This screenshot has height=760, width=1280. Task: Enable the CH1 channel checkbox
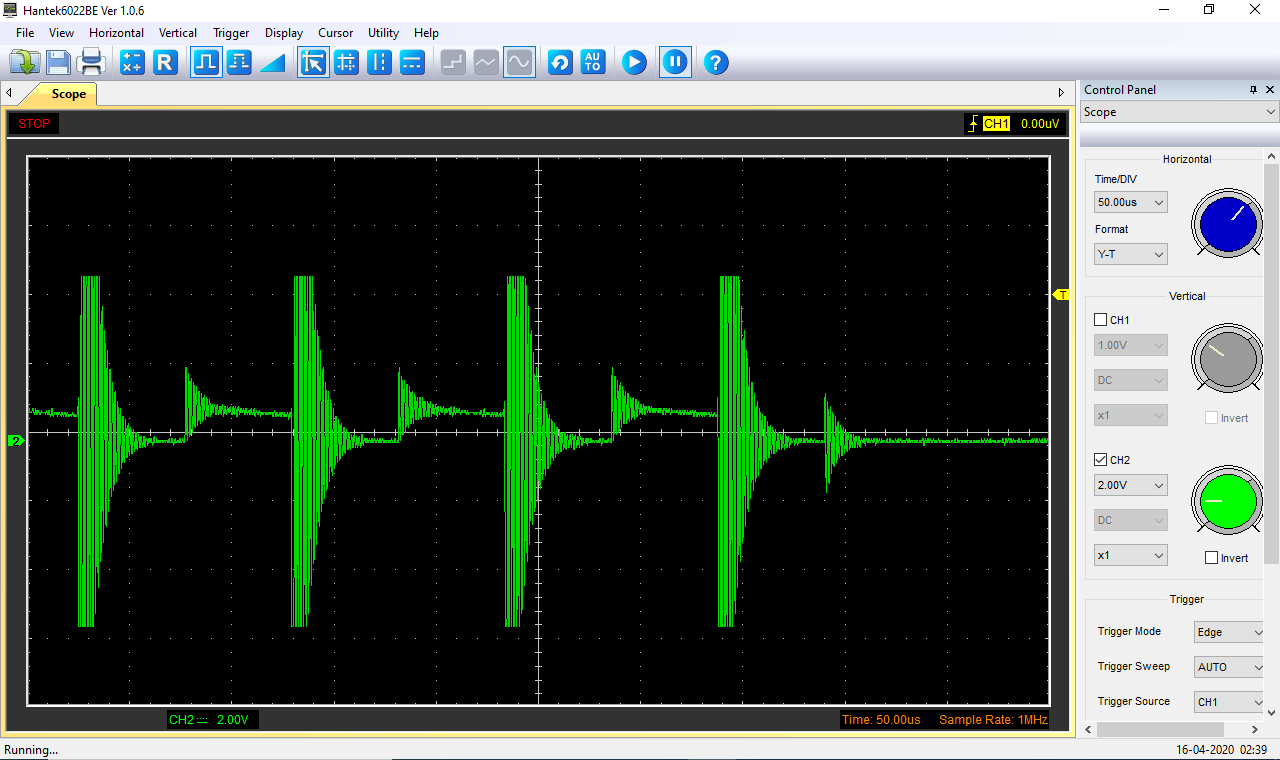pyautogui.click(x=1101, y=320)
